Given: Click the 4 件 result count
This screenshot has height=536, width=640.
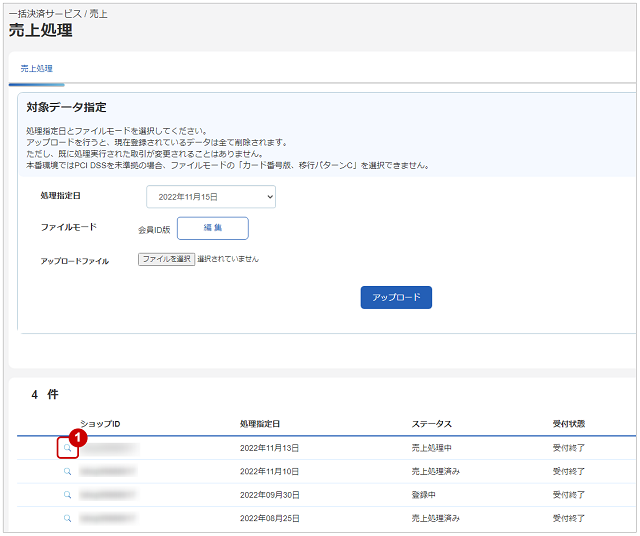Looking at the screenshot, I should coord(45,394).
